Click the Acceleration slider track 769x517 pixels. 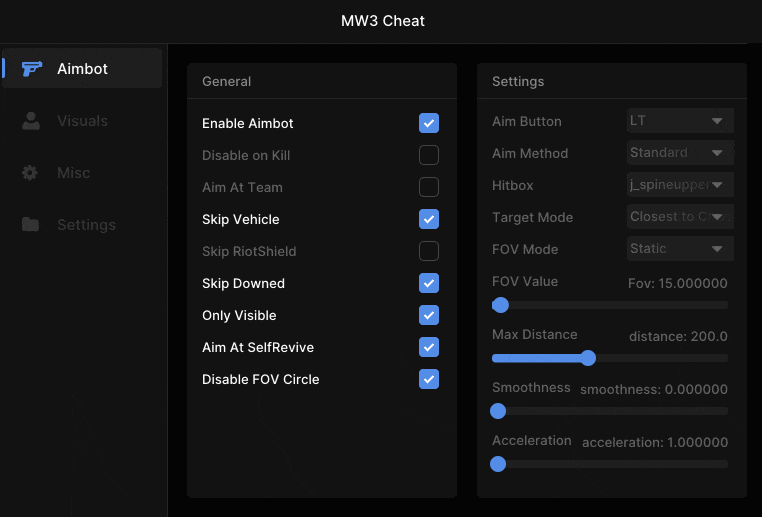610,464
